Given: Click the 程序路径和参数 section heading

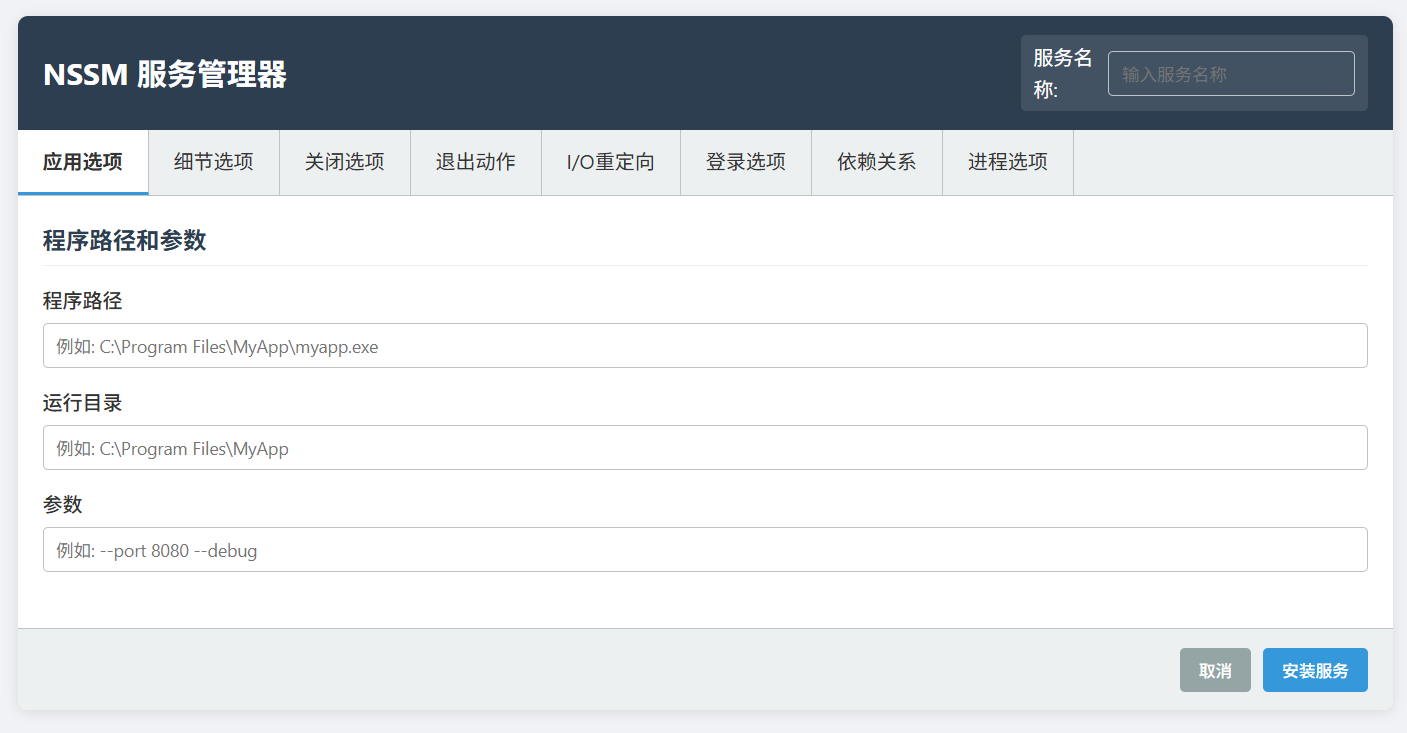Looking at the screenshot, I should [x=125, y=240].
